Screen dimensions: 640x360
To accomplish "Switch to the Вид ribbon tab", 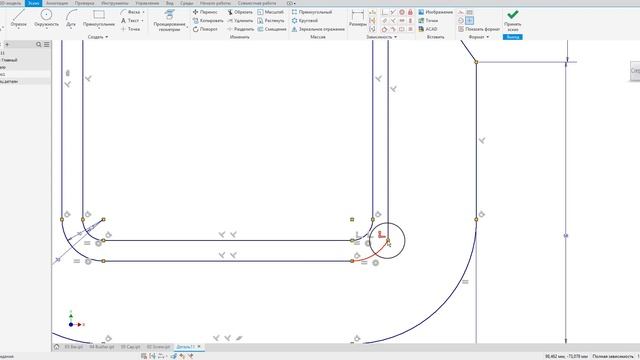I will point(169,3).
